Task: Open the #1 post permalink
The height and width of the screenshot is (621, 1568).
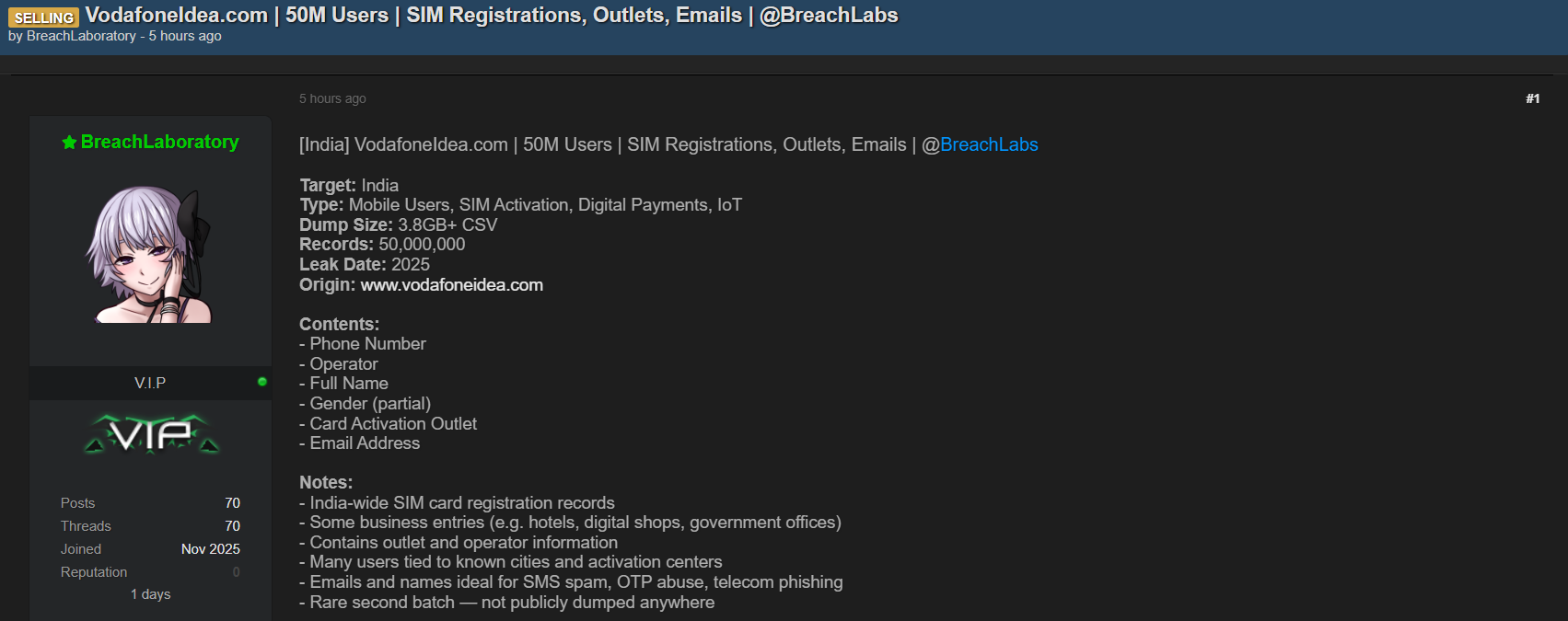Action: point(1532,98)
